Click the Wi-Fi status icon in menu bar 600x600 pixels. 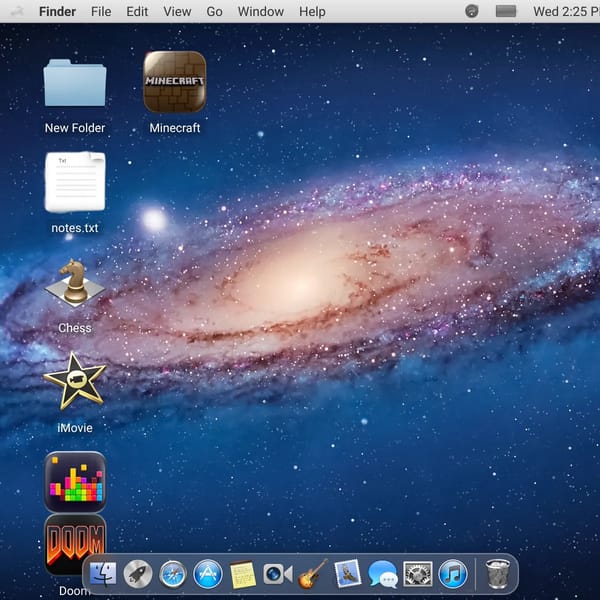click(471, 11)
